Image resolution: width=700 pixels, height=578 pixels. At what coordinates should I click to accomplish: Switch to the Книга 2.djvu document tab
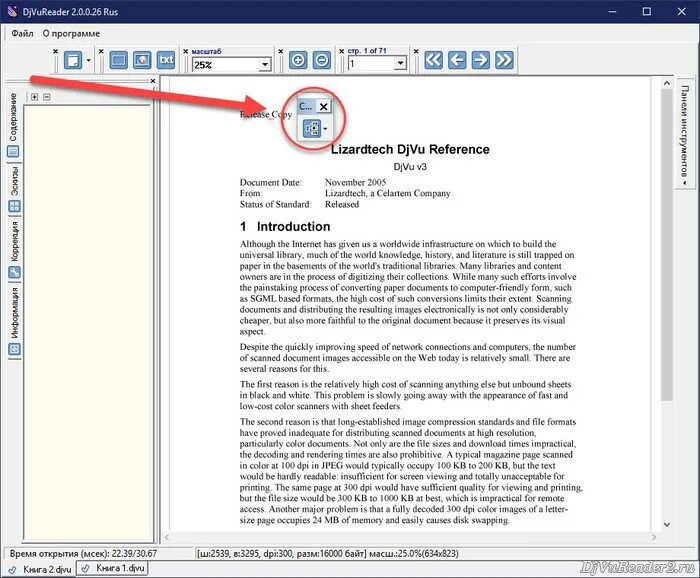(x=39, y=570)
